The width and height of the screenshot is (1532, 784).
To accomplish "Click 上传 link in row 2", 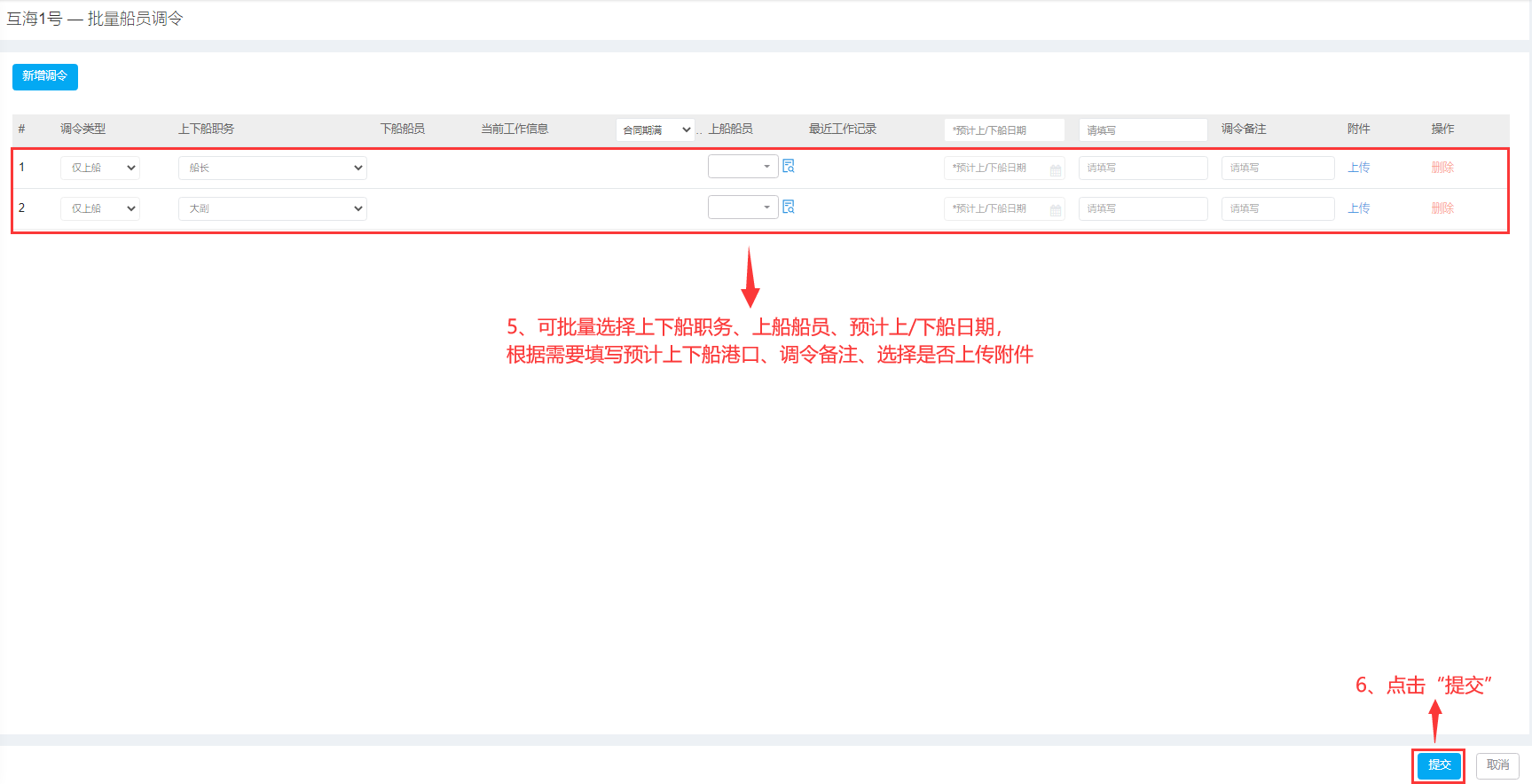I will 1358,208.
